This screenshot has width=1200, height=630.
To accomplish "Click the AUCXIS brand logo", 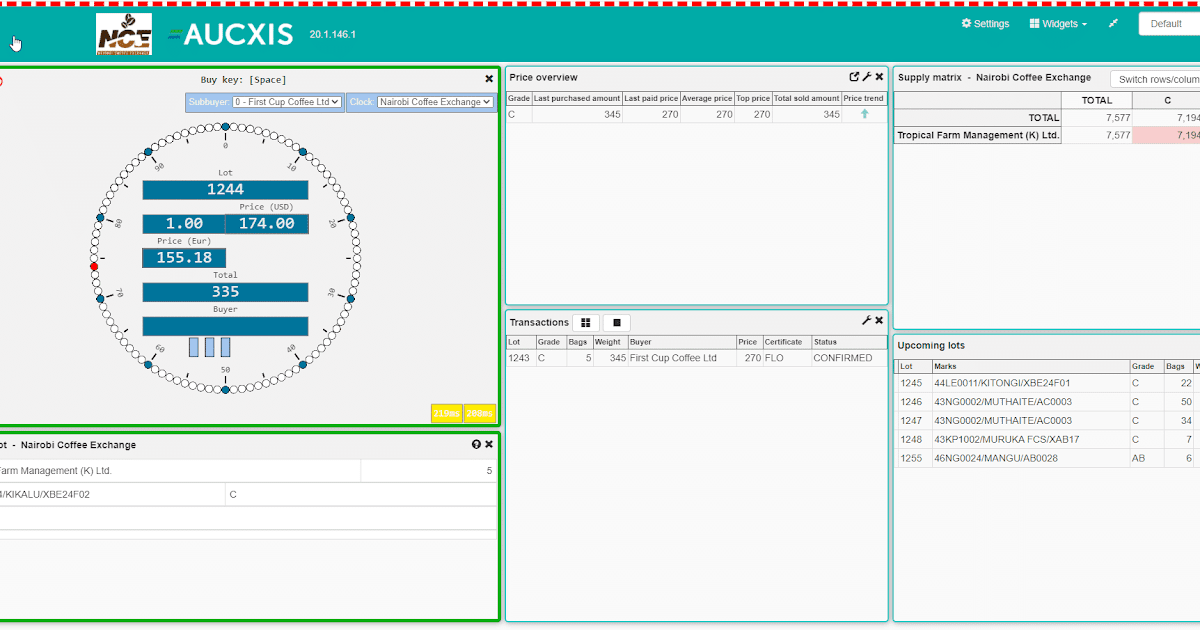I will [x=232, y=34].
